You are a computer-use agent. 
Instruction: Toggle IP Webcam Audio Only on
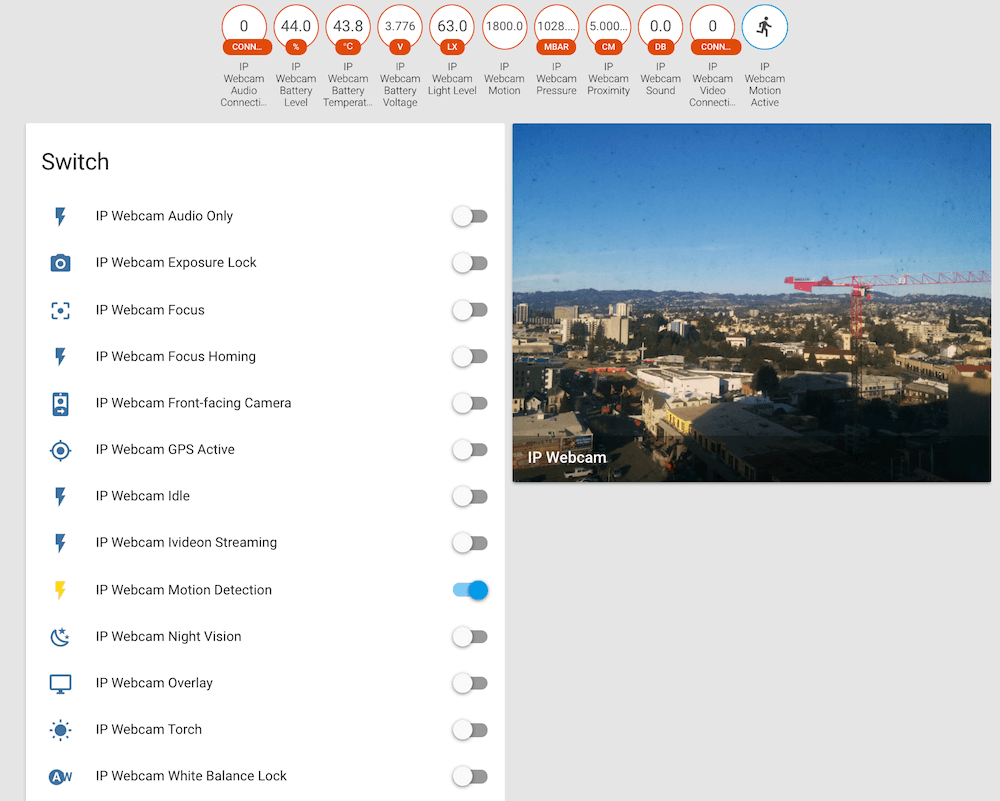point(470,216)
